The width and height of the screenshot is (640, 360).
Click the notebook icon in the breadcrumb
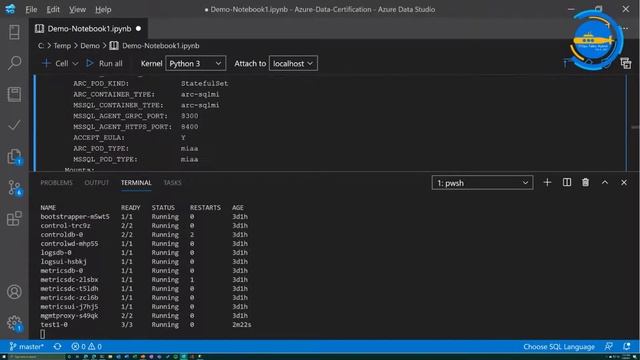[114, 46]
